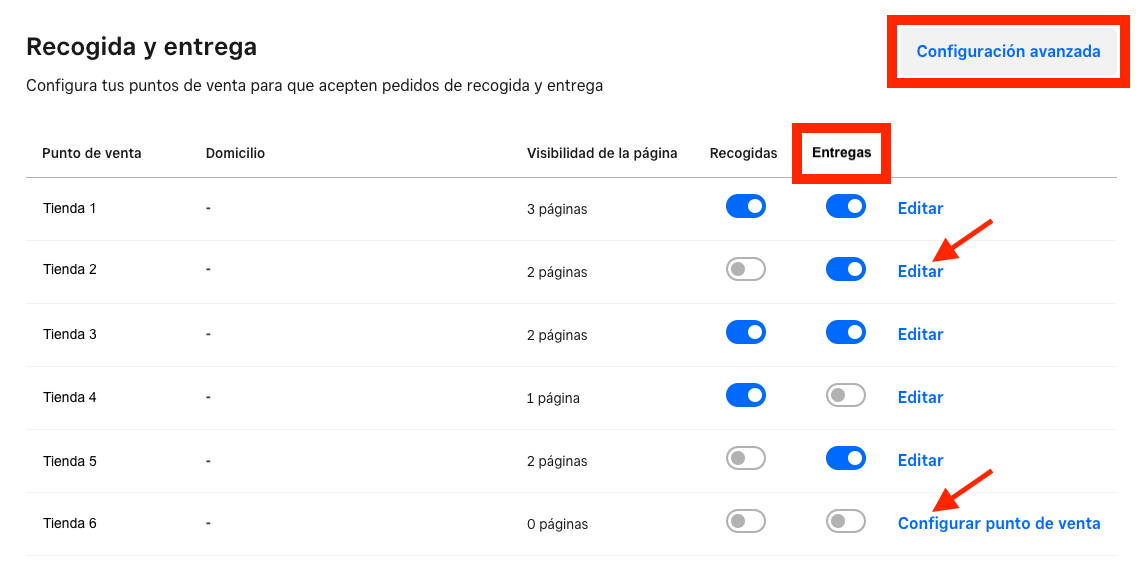
Task: Click Configurar punto de venta link
Action: 999,524
